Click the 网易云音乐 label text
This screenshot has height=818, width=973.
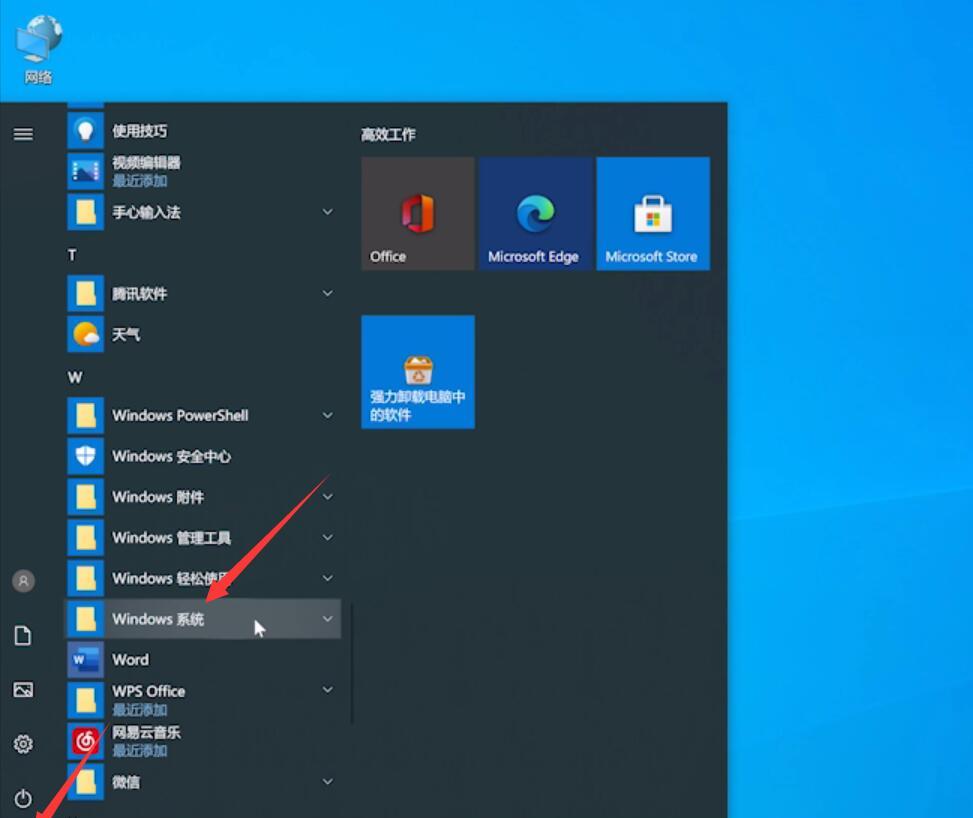[146, 732]
